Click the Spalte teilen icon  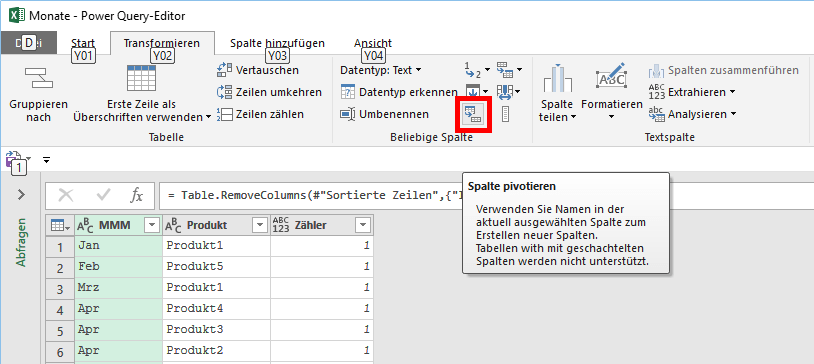pyautogui.click(x=558, y=79)
